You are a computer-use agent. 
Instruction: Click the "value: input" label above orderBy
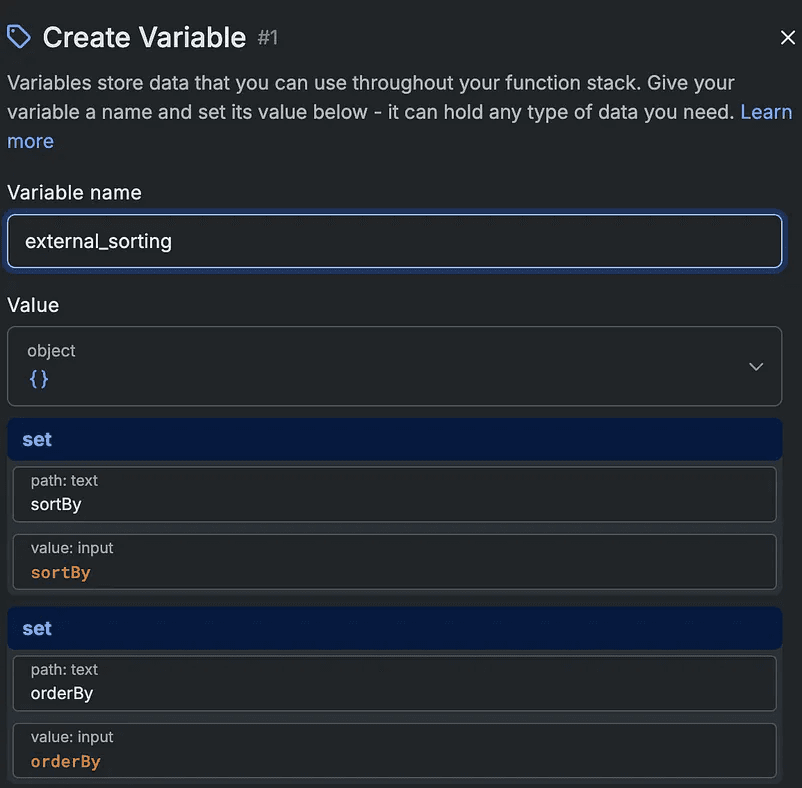(72, 737)
